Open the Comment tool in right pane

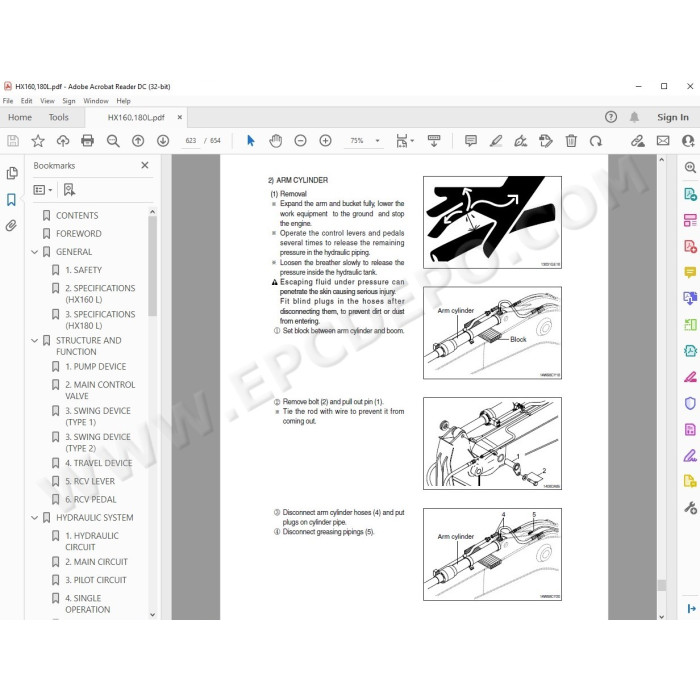tap(690, 272)
